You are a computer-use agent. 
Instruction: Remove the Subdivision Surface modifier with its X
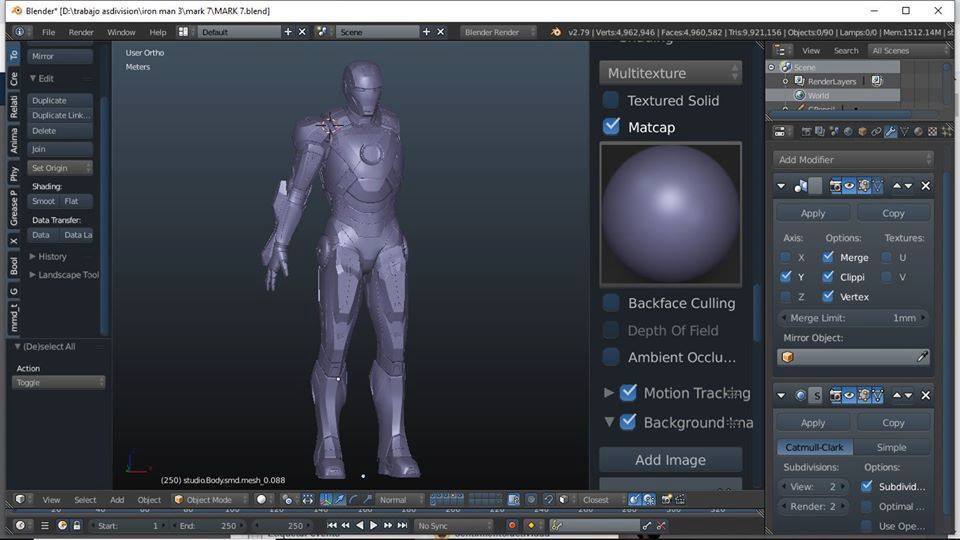(x=926, y=396)
